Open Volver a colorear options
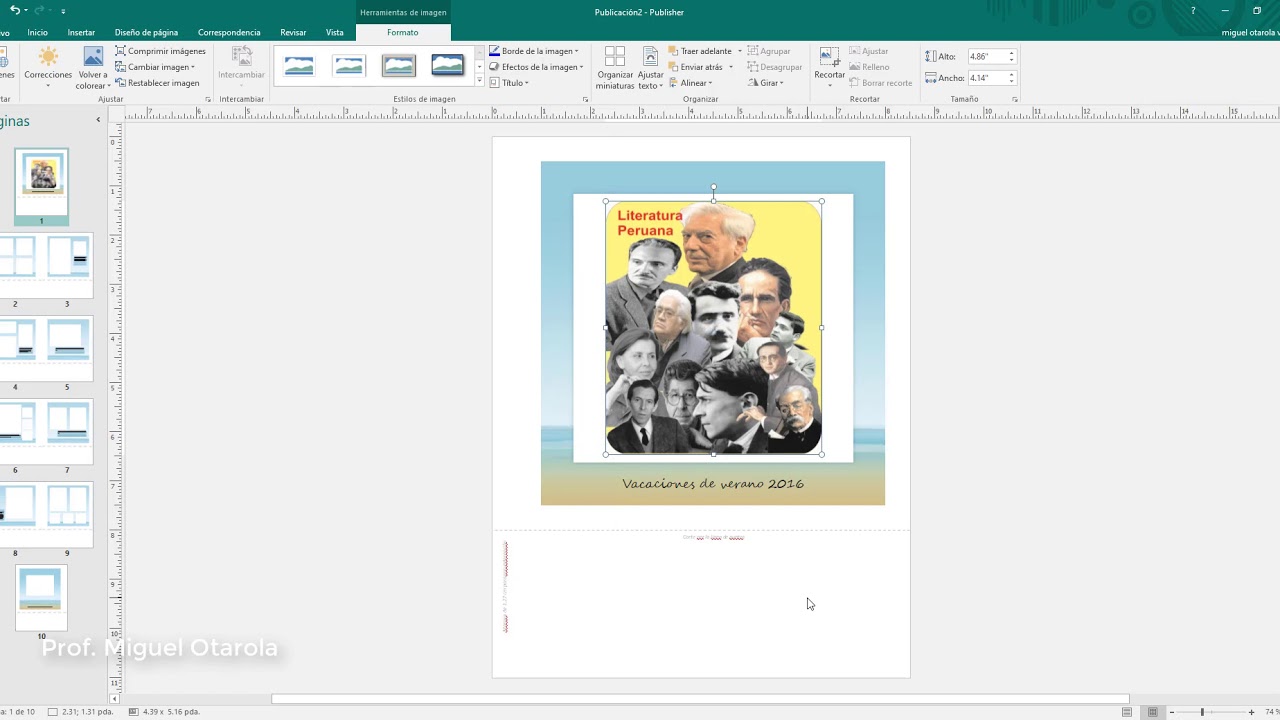This screenshot has height=720, width=1280. click(x=92, y=68)
